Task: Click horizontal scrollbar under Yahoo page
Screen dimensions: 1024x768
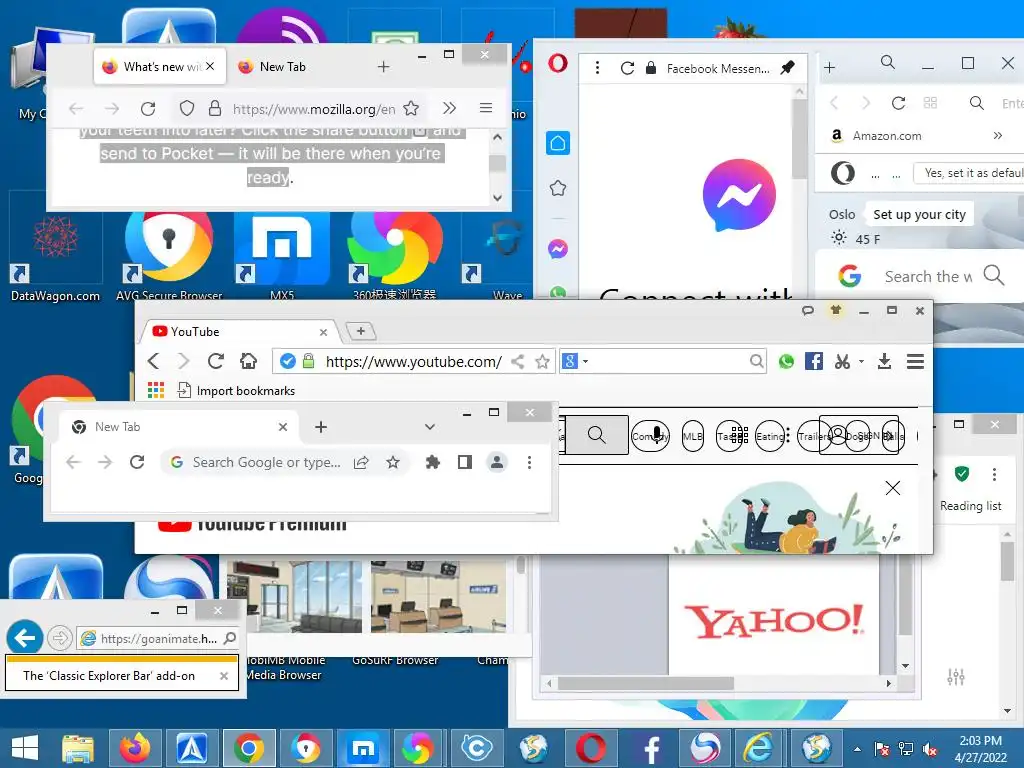Action: (647, 683)
